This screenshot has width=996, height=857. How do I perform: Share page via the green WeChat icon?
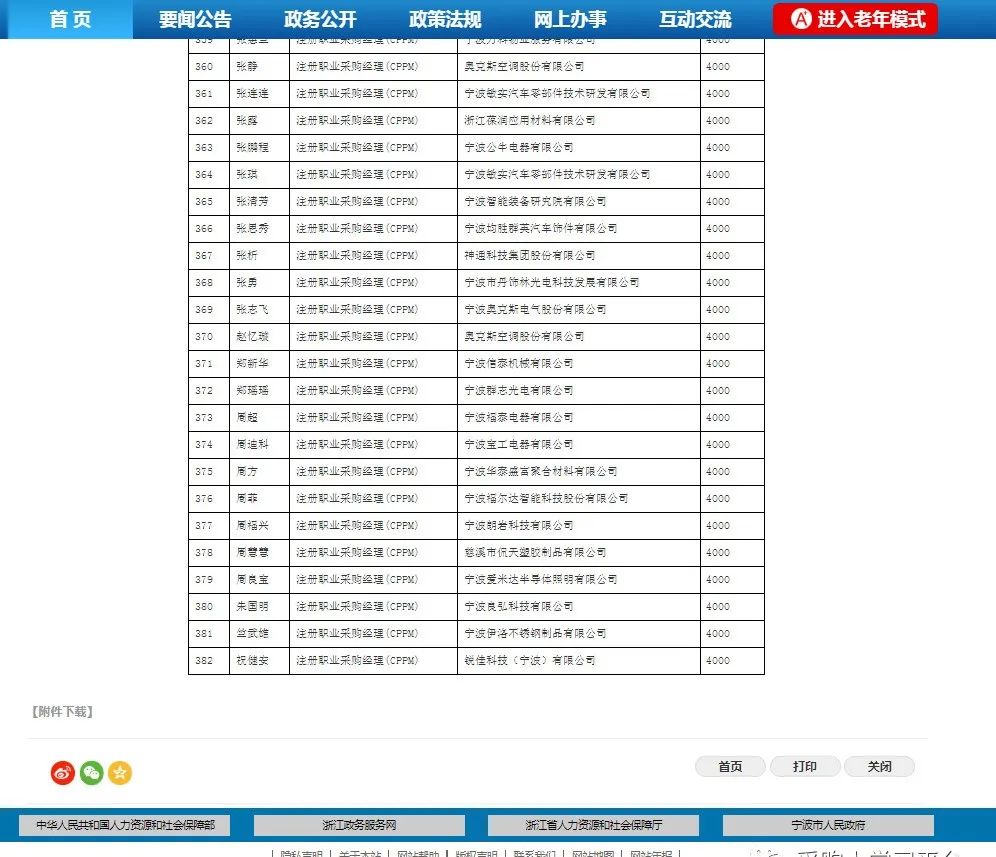coord(91,773)
